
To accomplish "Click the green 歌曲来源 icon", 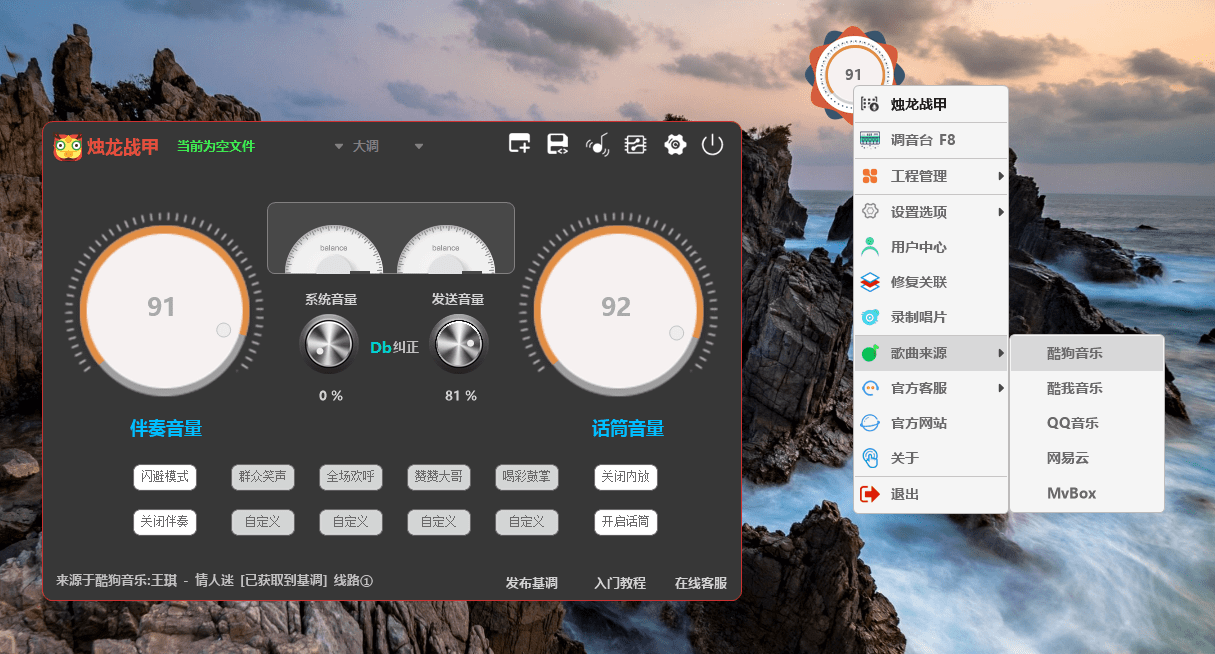I will [870, 353].
